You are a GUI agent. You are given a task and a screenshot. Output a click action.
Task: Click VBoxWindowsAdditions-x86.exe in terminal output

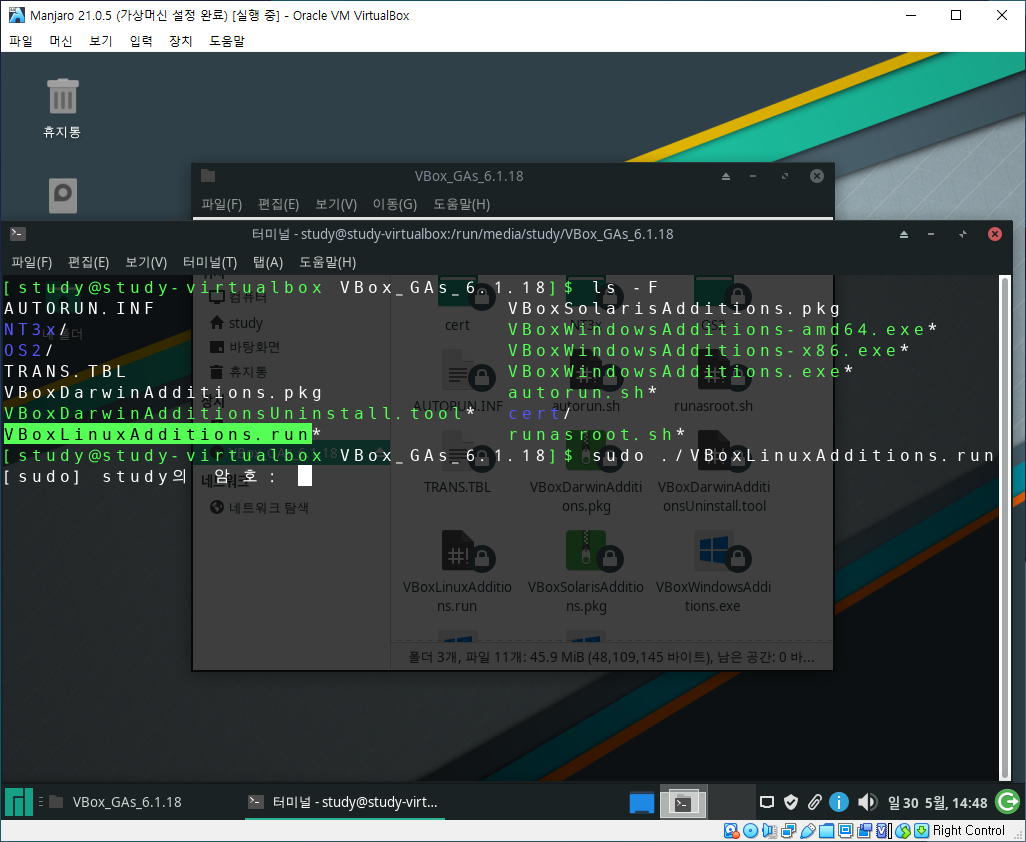(x=702, y=350)
